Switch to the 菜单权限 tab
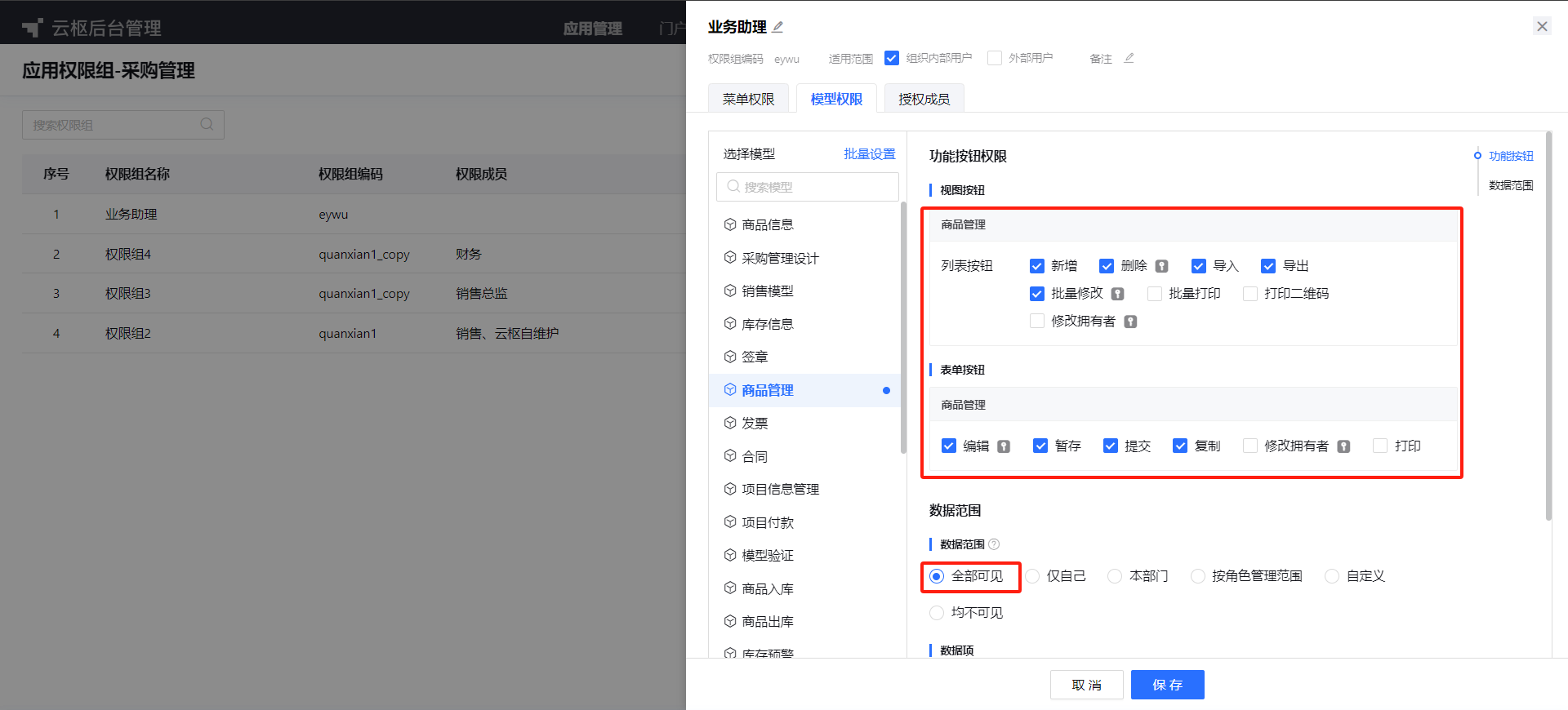Image resolution: width=1568 pixels, height=710 pixels. click(x=748, y=99)
